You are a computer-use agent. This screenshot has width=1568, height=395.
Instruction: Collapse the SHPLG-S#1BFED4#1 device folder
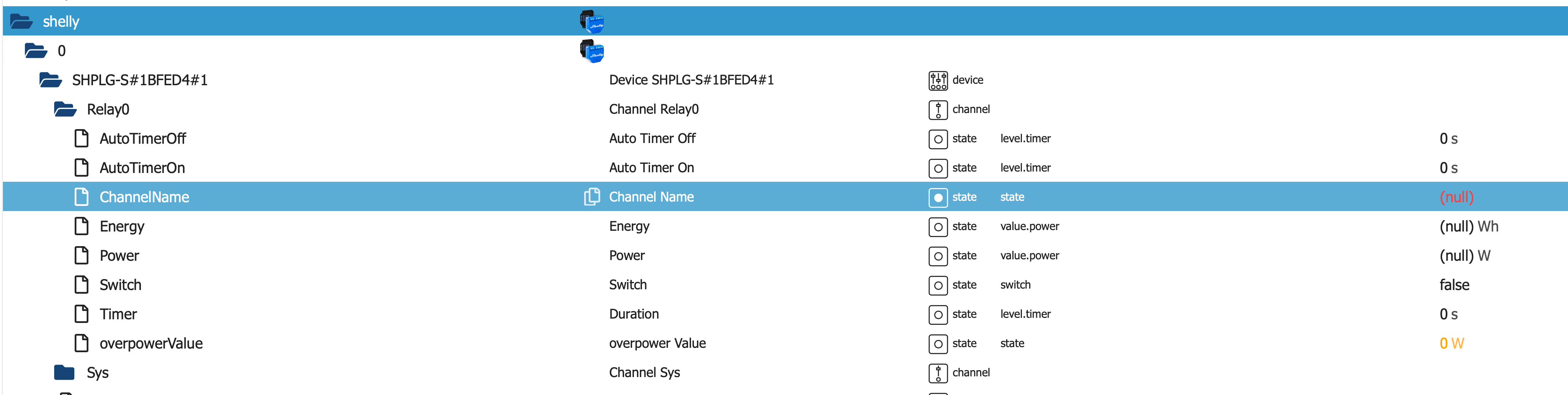pos(51,80)
